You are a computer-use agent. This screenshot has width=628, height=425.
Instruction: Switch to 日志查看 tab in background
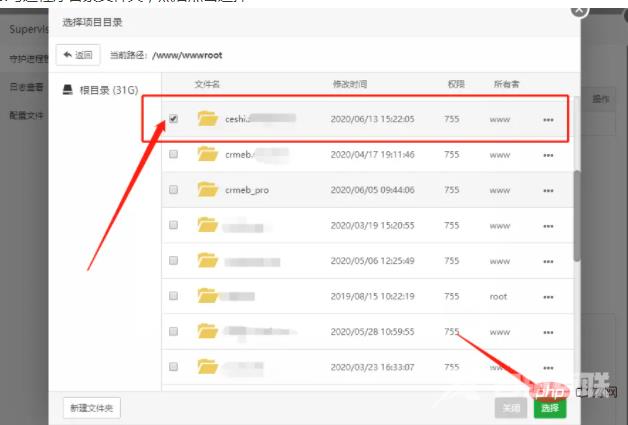pos(25,87)
